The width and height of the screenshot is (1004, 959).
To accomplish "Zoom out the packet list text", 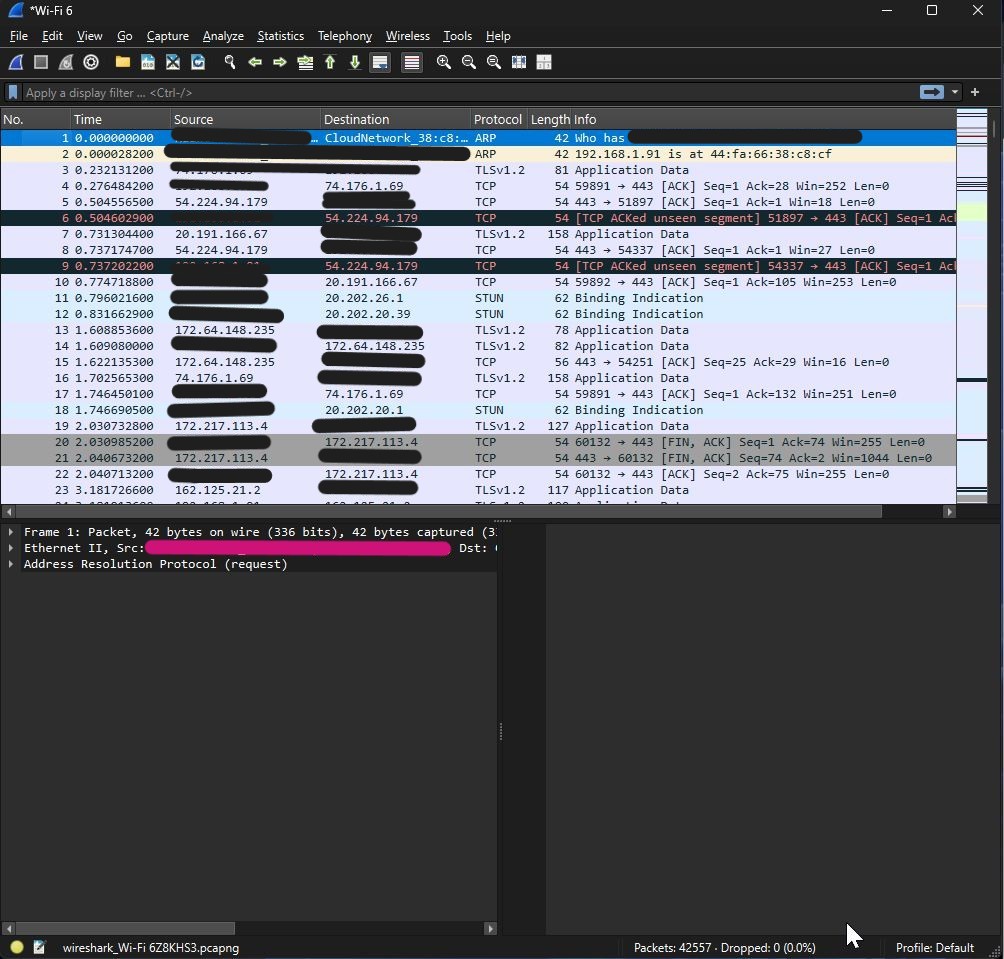I will [x=469, y=62].
